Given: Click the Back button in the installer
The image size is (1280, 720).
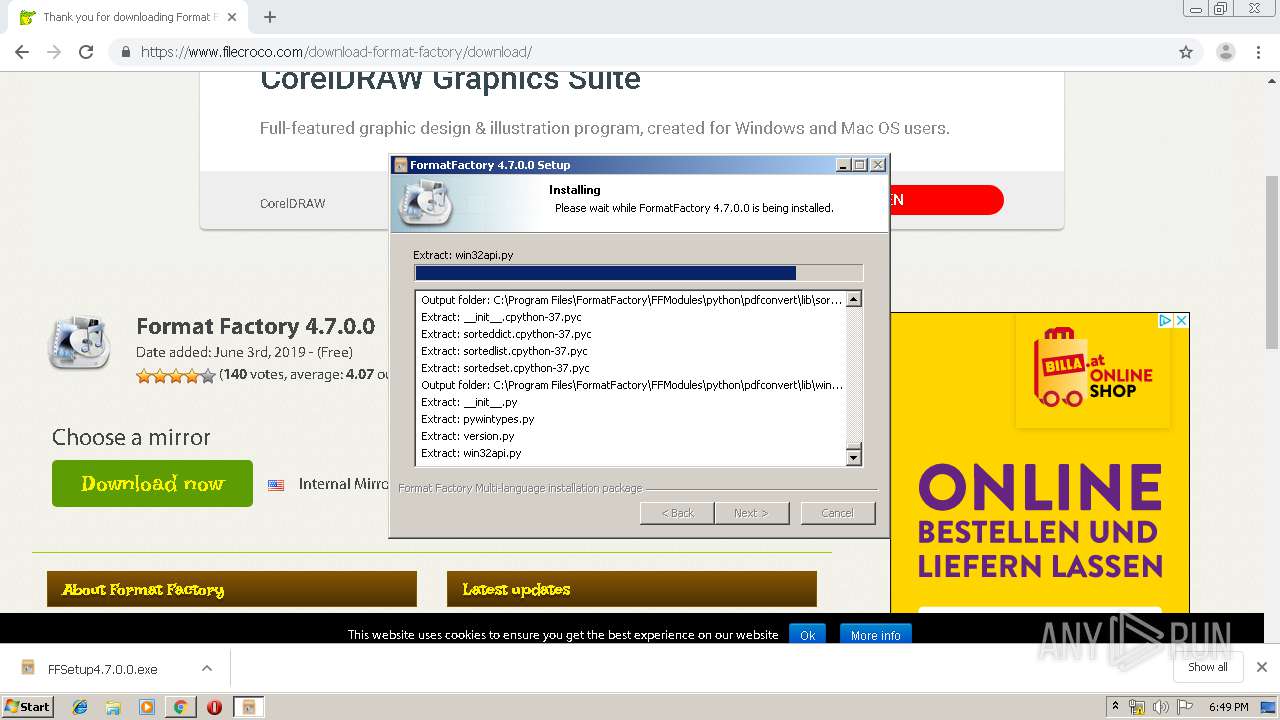Looking at the screenshot, I should [x=677, y=513].
